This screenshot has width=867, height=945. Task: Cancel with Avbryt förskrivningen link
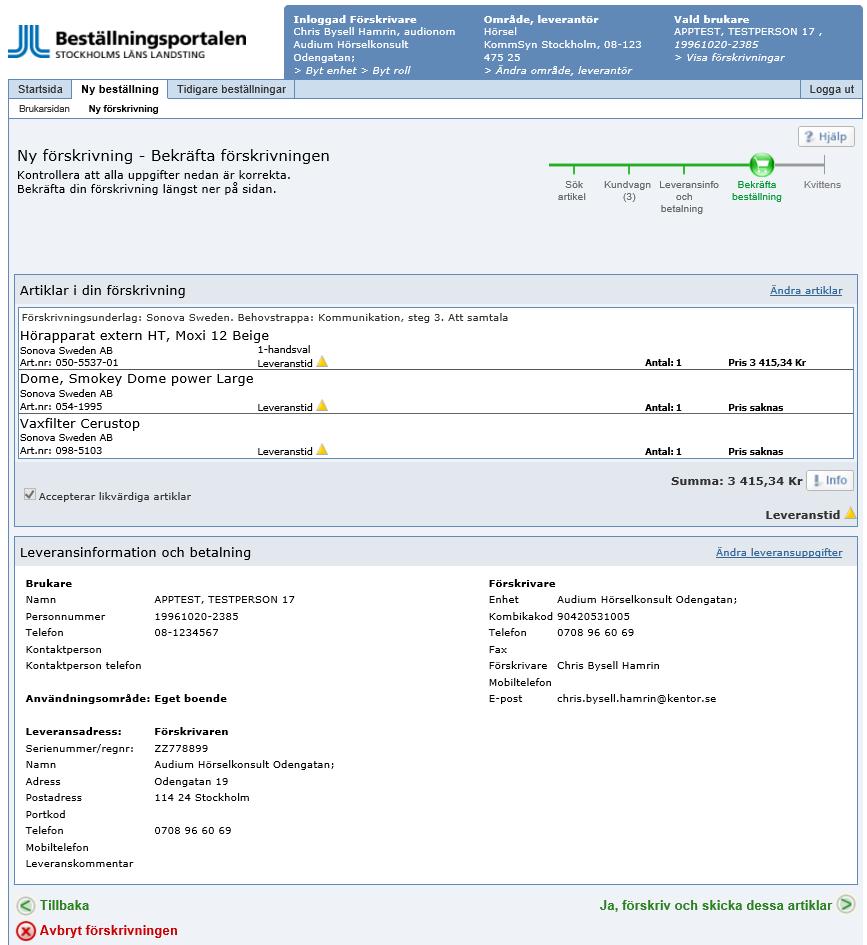tap(108, 931)
